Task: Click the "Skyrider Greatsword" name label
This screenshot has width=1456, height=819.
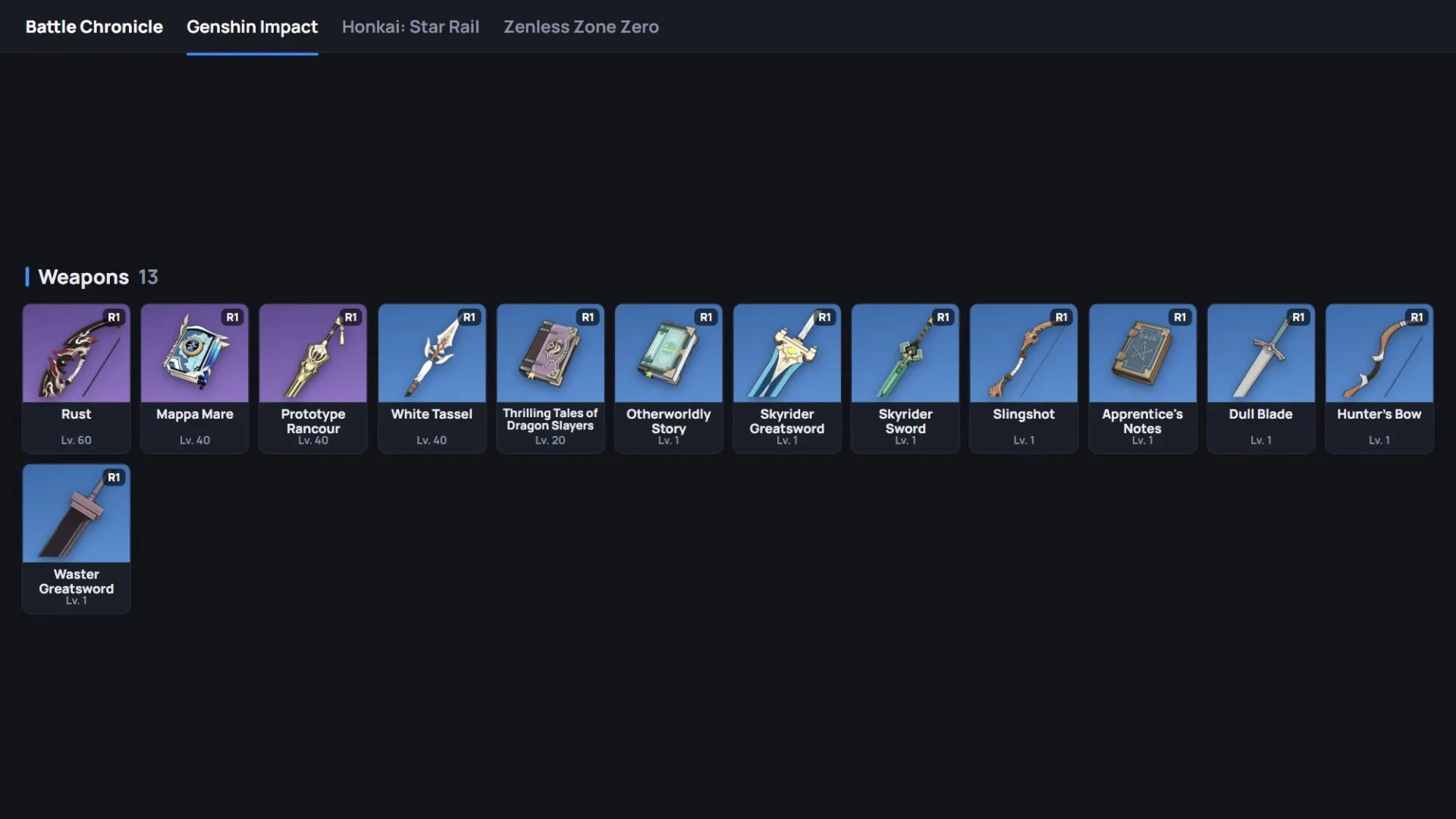Action: coord(786,421)
